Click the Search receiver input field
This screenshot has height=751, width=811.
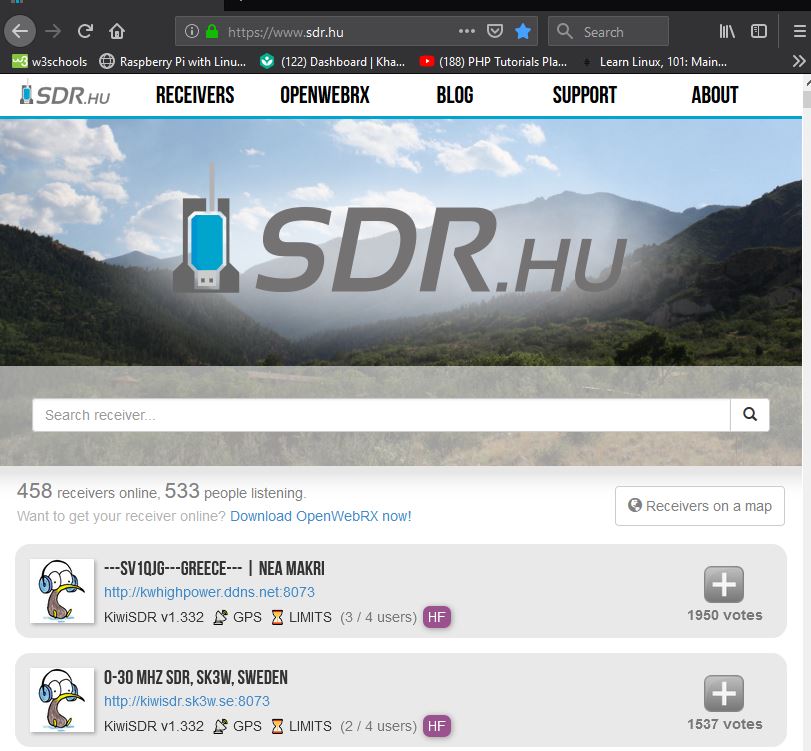pyautogui.click(x=381, y=415)
